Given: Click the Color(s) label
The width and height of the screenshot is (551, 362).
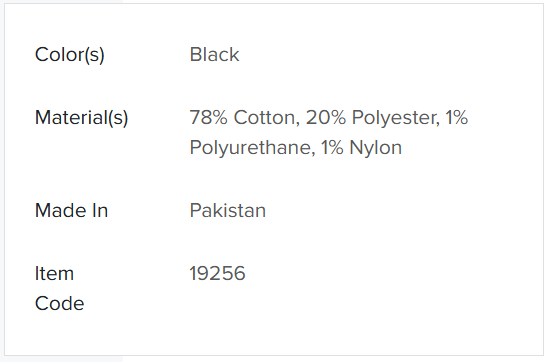Looking at the screenshot, I should click(70, 55).
